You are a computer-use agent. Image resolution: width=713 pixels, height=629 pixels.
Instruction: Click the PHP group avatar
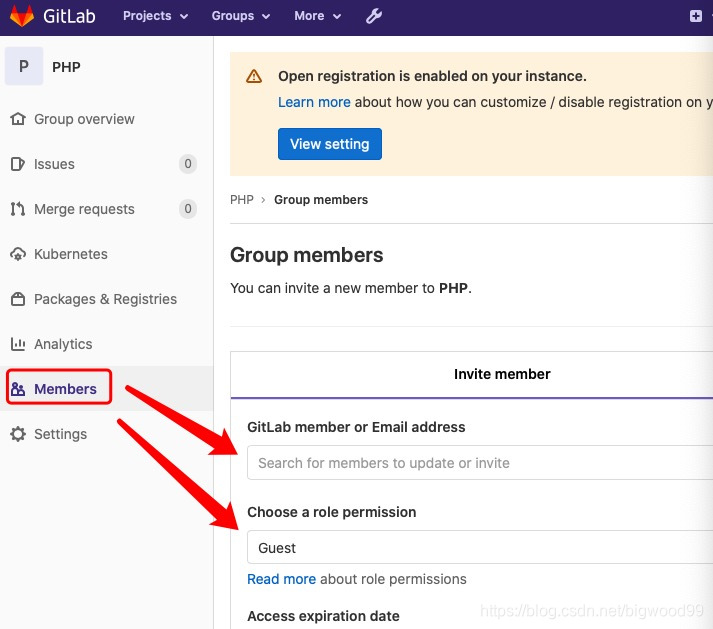pyautogui.click(x=24, y=66)
